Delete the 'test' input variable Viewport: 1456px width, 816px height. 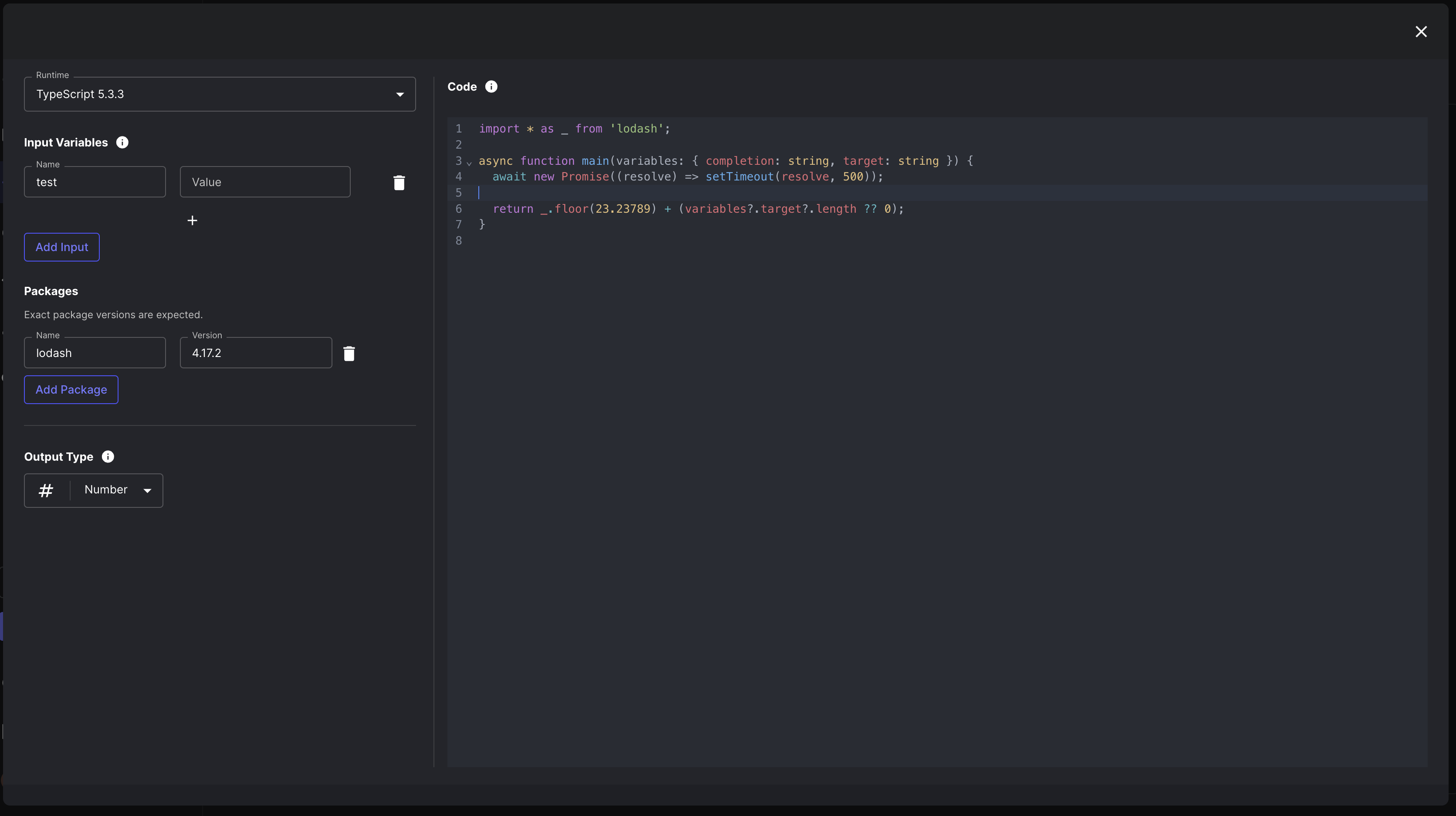click(x=399, y=183)
